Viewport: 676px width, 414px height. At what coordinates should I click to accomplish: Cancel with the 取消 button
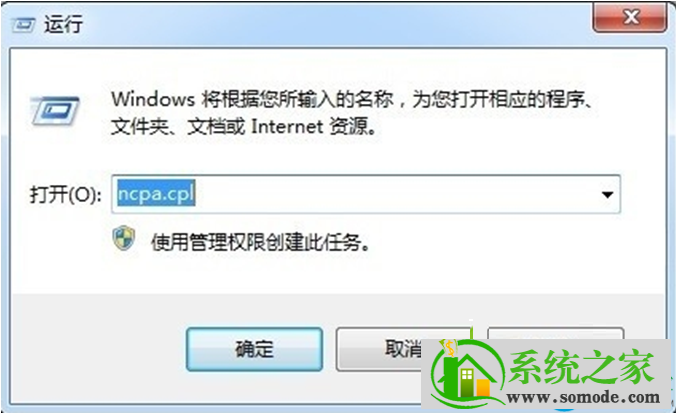coord(379,348)
